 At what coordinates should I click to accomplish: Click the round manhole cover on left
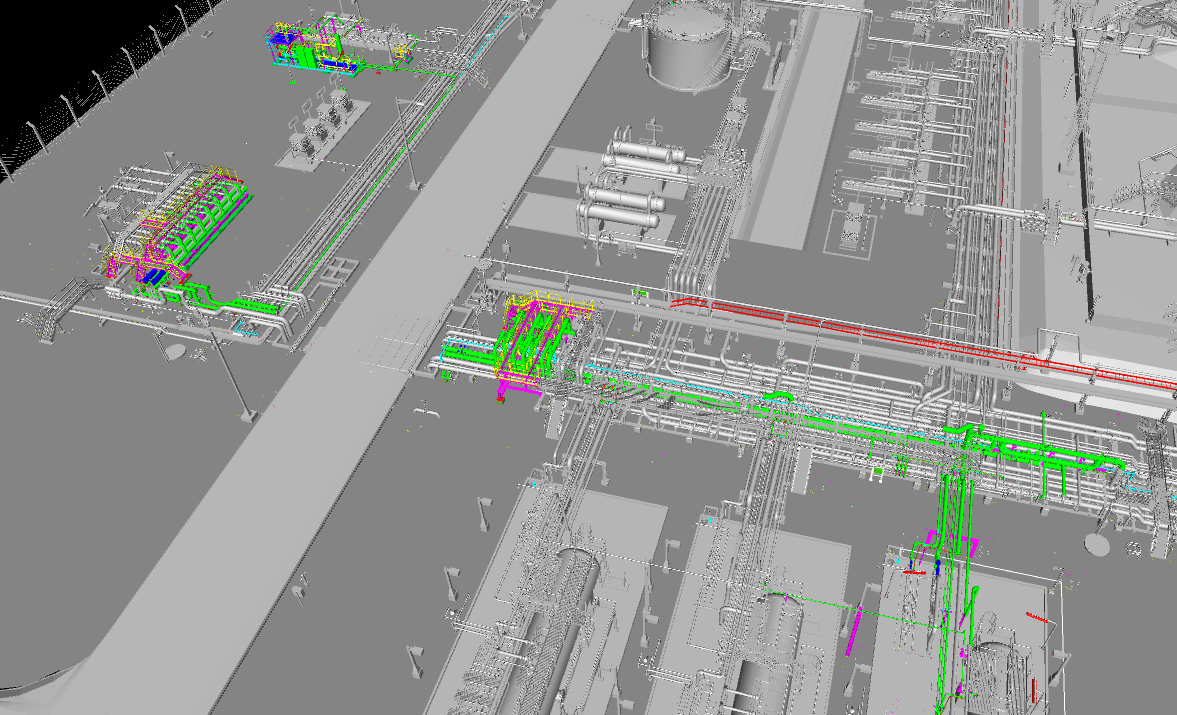[x=175, y=351]
